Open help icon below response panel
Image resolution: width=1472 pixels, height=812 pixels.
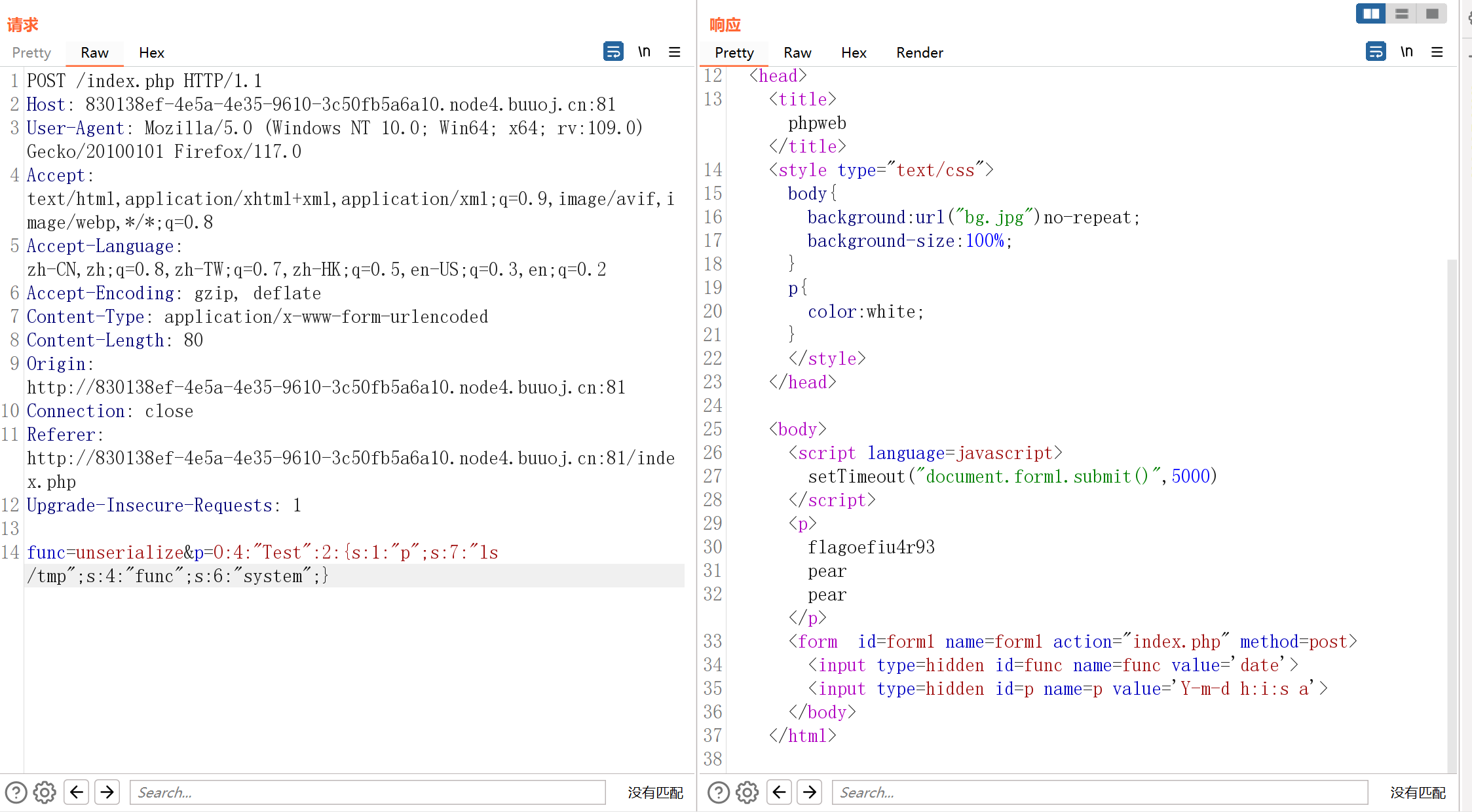pyautogui.click(x=719, y=792)
